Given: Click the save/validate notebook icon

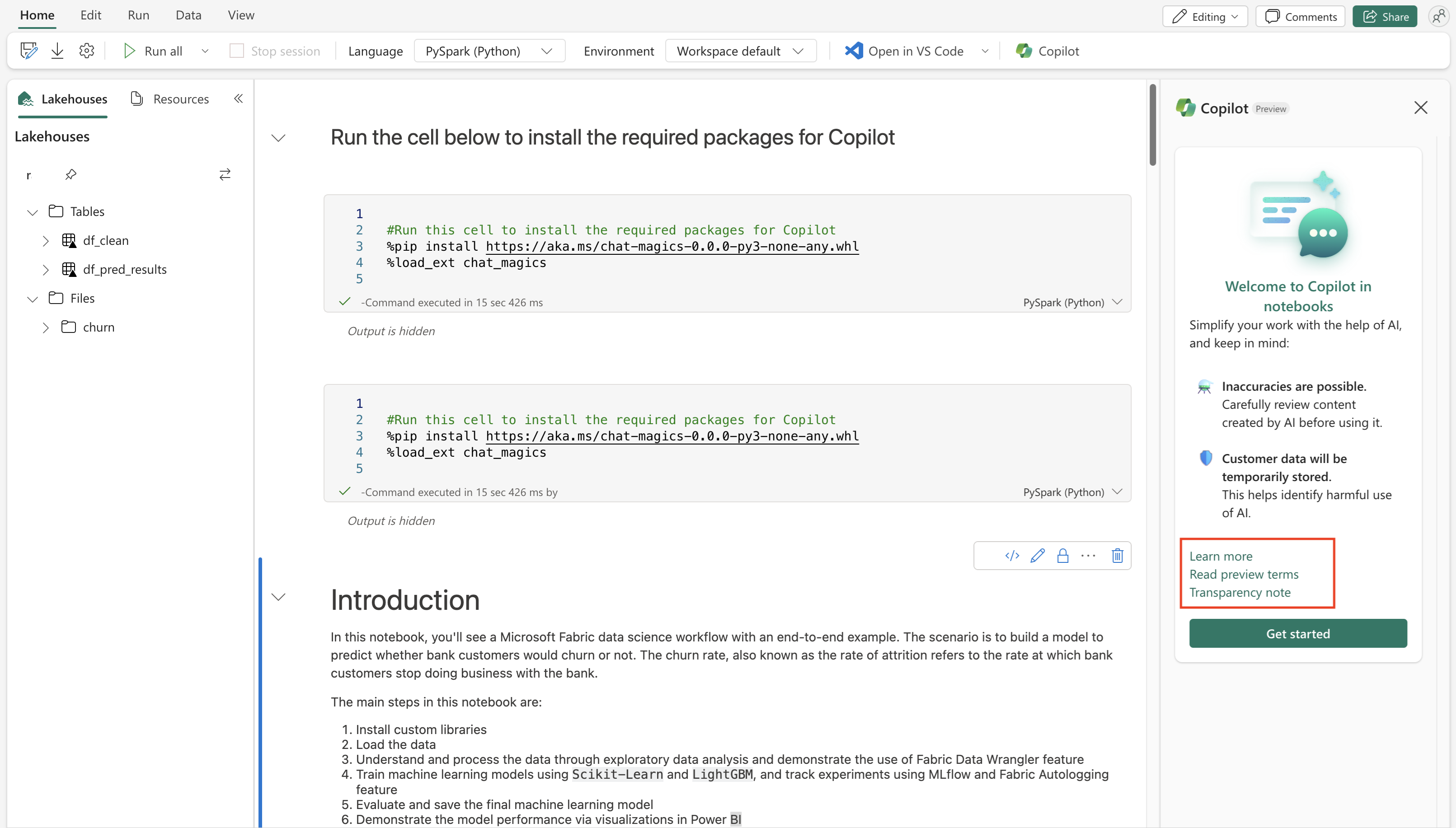Looking at the screenshot, I should pos(28,51).
